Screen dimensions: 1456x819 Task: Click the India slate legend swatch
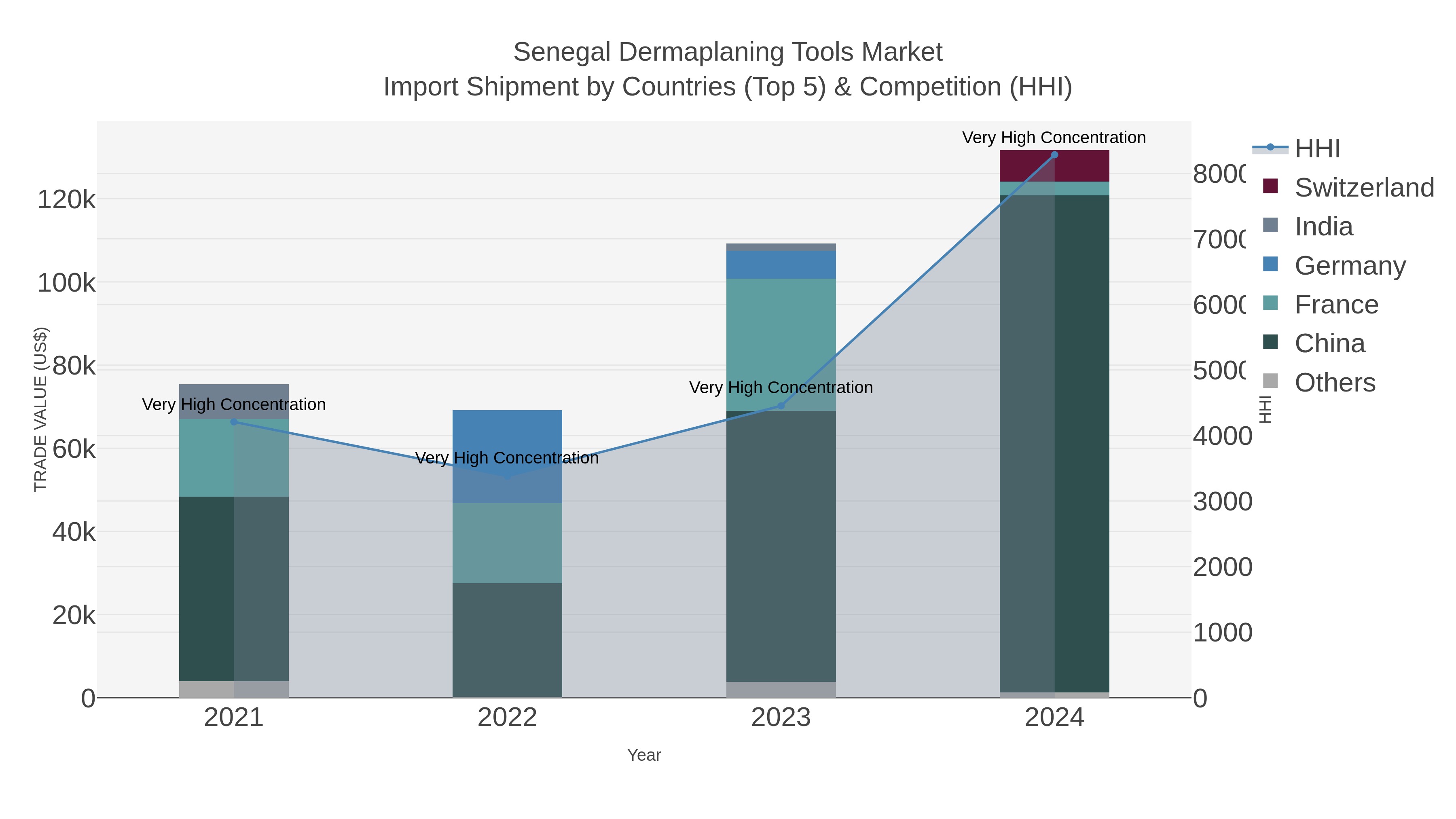1270,225
